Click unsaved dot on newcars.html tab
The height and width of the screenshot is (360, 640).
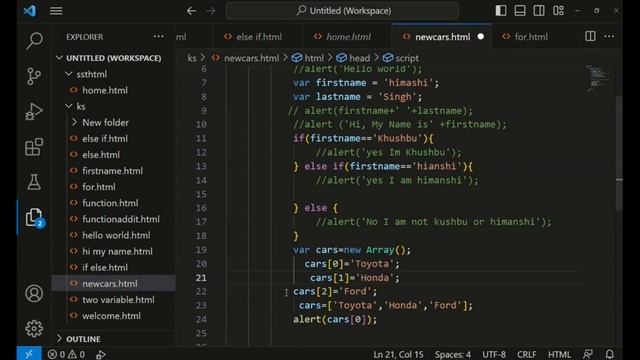(481, 37)
